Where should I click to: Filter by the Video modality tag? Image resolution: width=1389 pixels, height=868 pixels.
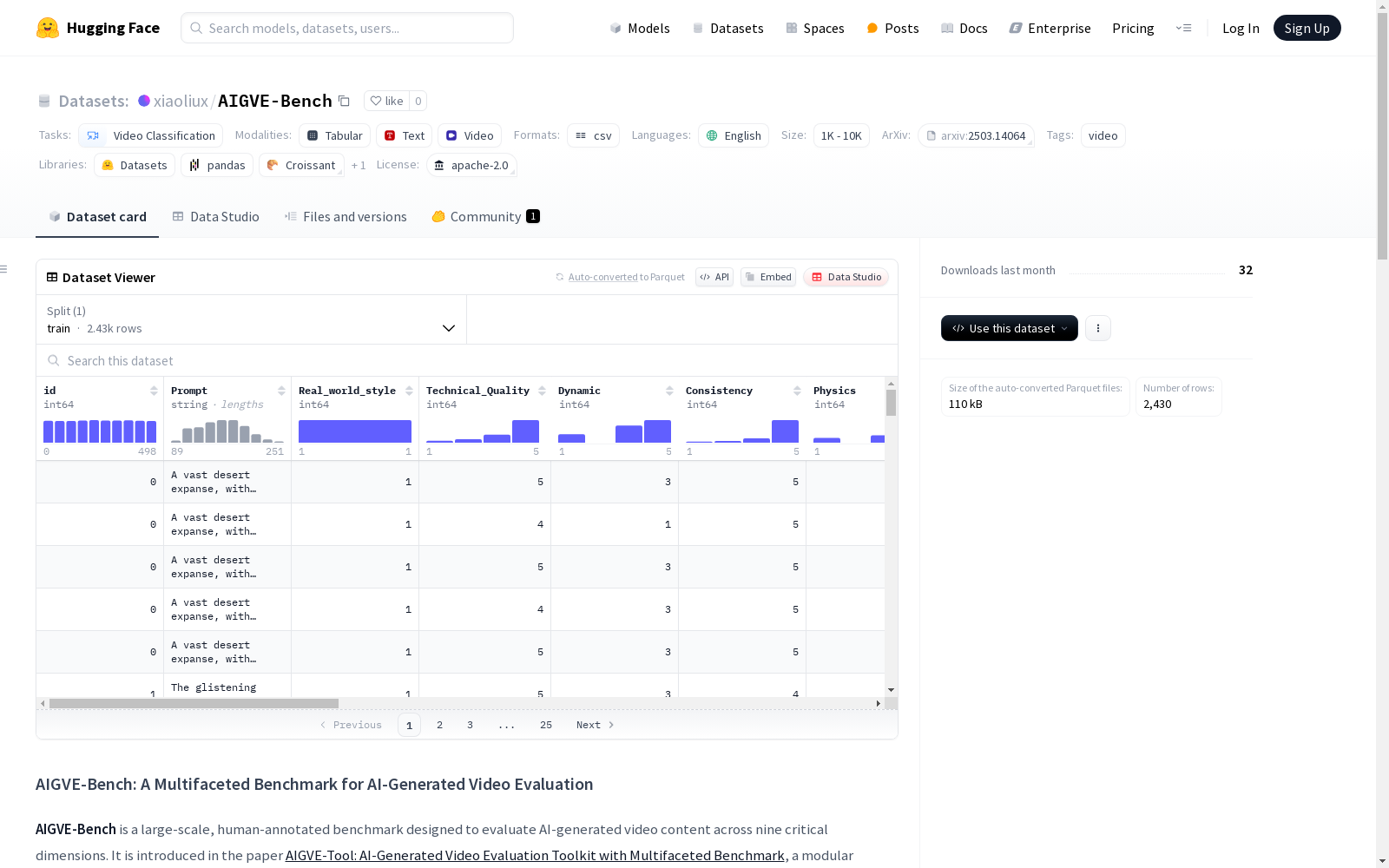click(x=470, y=135)
